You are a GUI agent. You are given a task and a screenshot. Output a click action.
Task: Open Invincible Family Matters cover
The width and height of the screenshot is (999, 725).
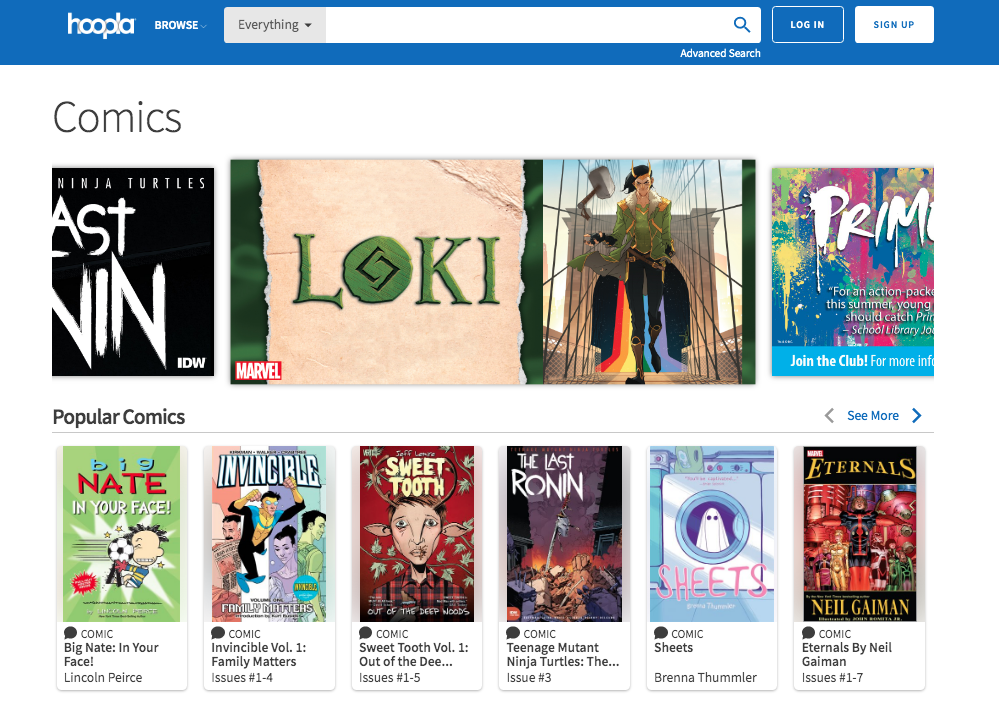[269, 534]
